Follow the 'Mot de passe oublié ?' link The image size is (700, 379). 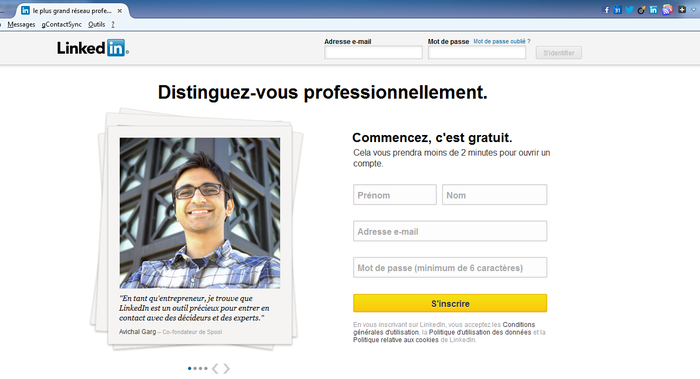click(502, 41)
